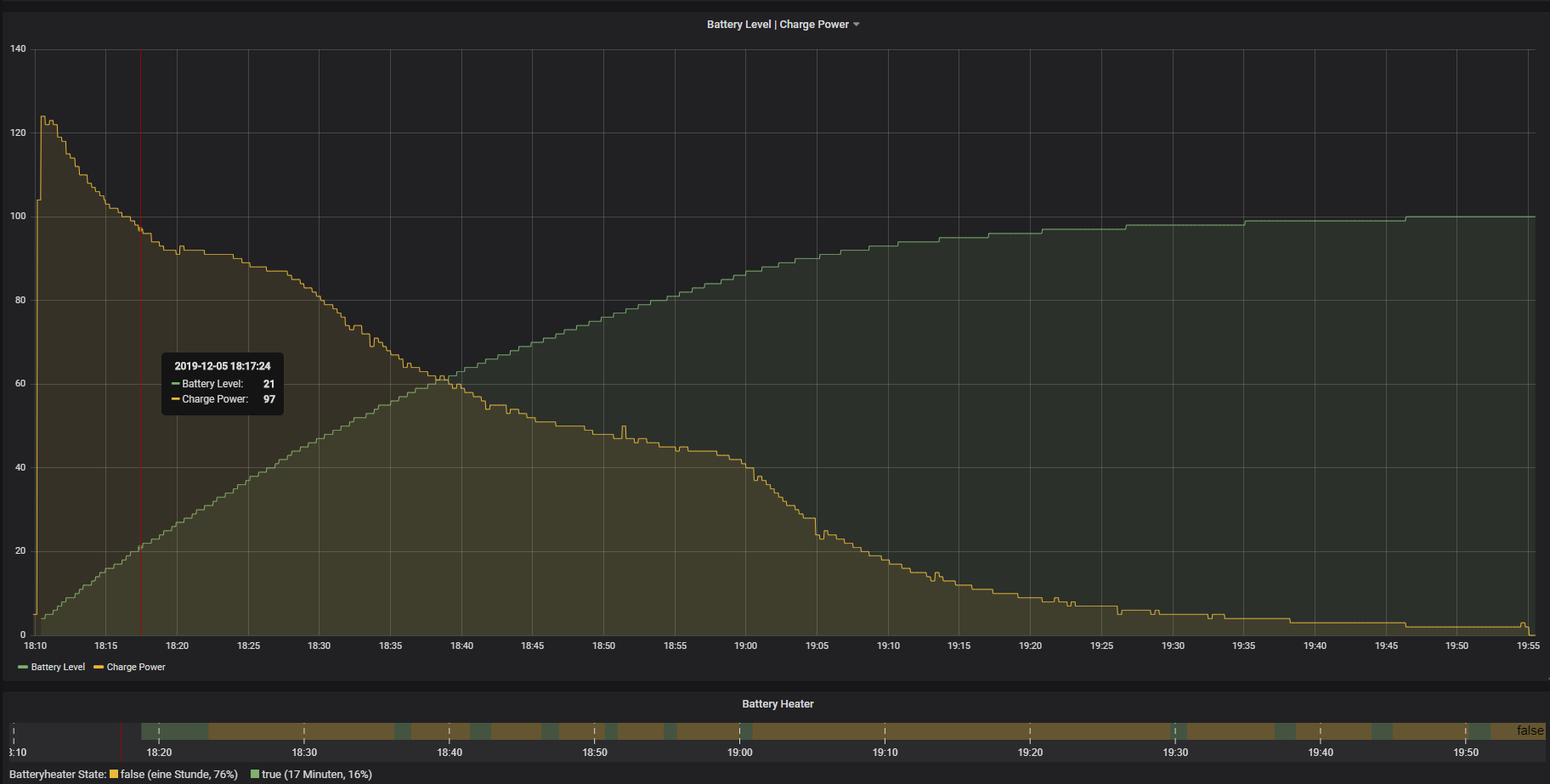Click the 18:45 x-axis time label
Image resolution: width=1550 pixels, height=784 pixels.
pos(533,646)
